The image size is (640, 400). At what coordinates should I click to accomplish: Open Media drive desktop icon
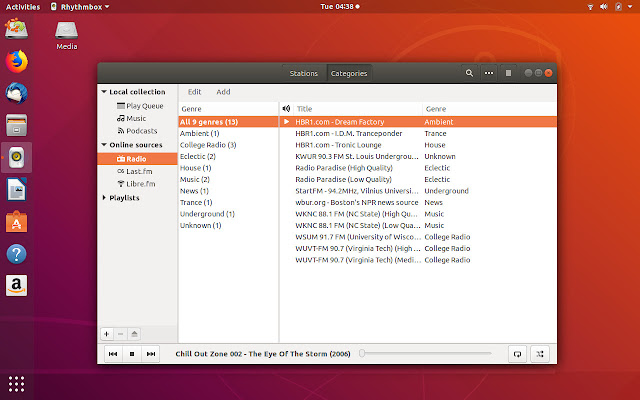[67, 36]
